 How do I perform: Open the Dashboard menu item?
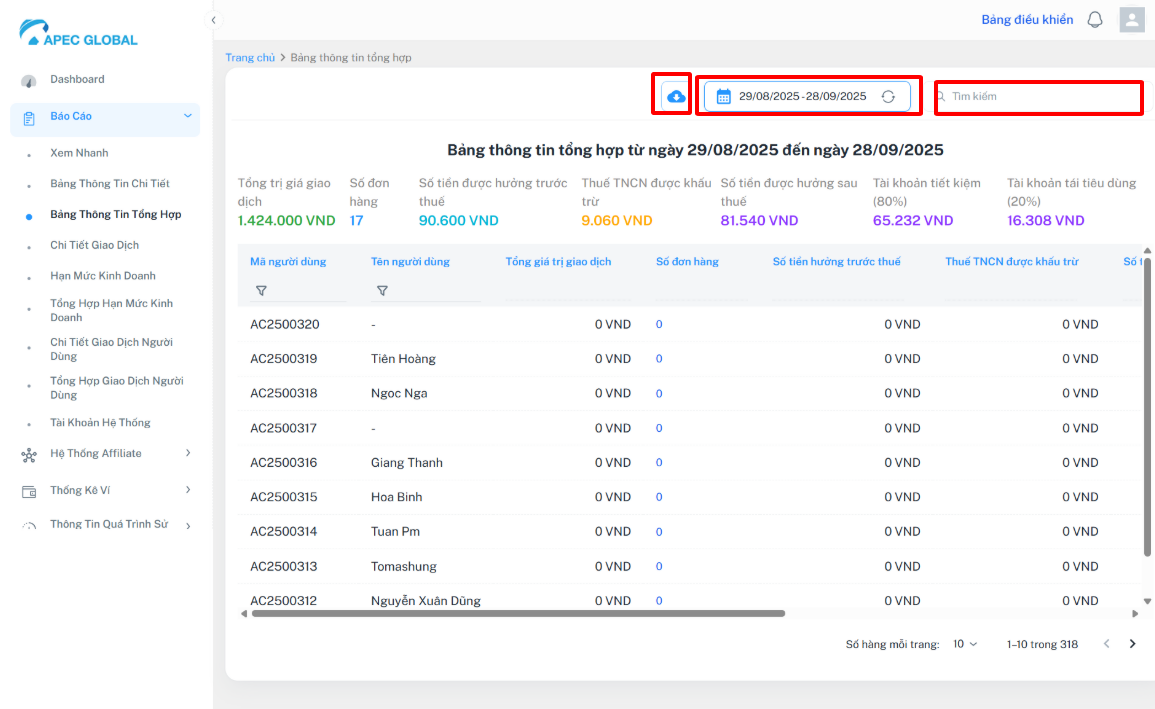tap(77, 80)
